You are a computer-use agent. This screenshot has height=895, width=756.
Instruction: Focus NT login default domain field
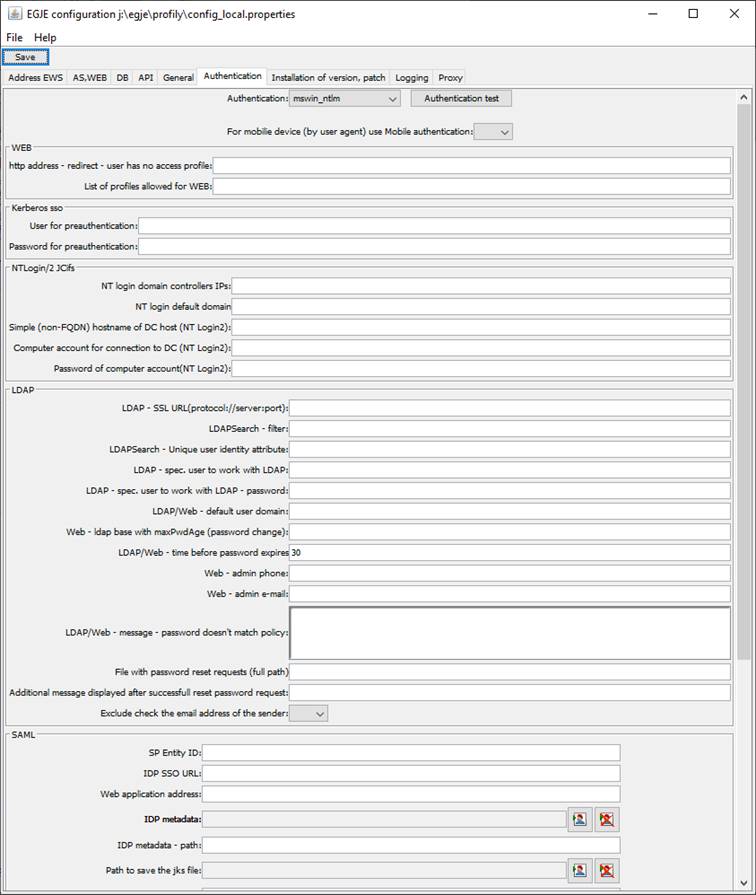tap(481, 307)
